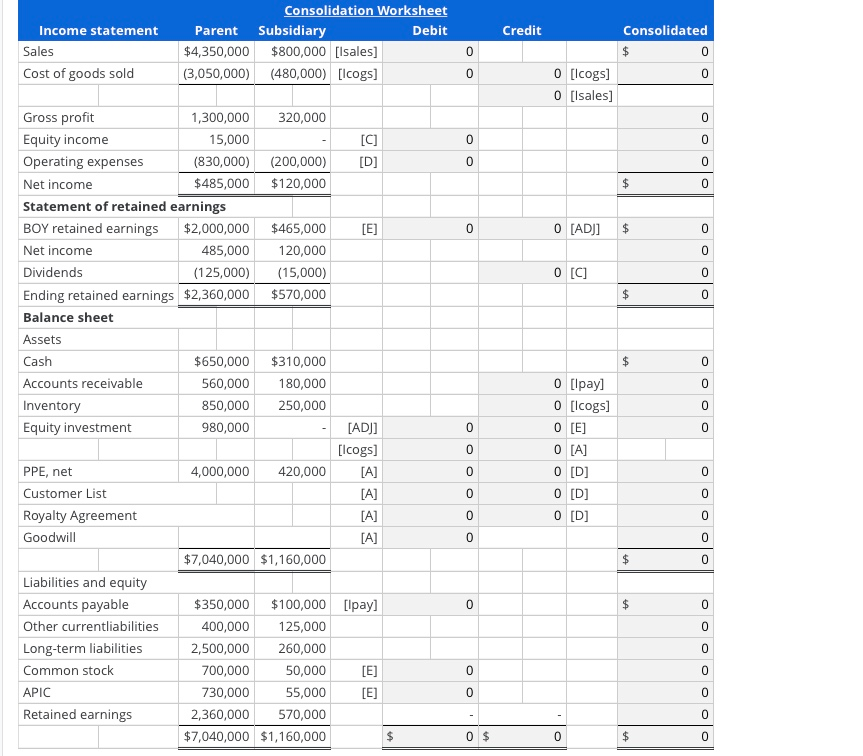
Task: Select the consolidated Net income total cell
Action: tap(665, 184)
